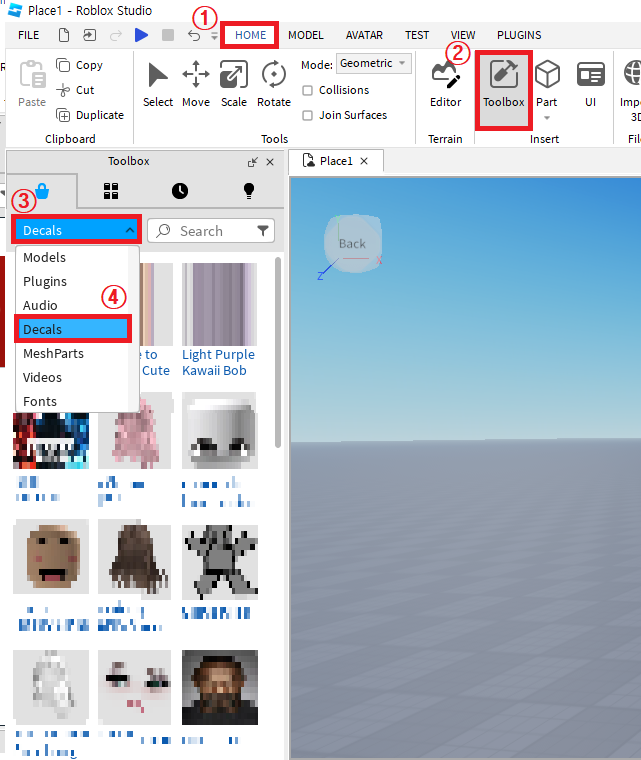This screenshot has height=760, width=641.
Task: Collapse the Decals category dropdown
Action: tap(77, 230)
